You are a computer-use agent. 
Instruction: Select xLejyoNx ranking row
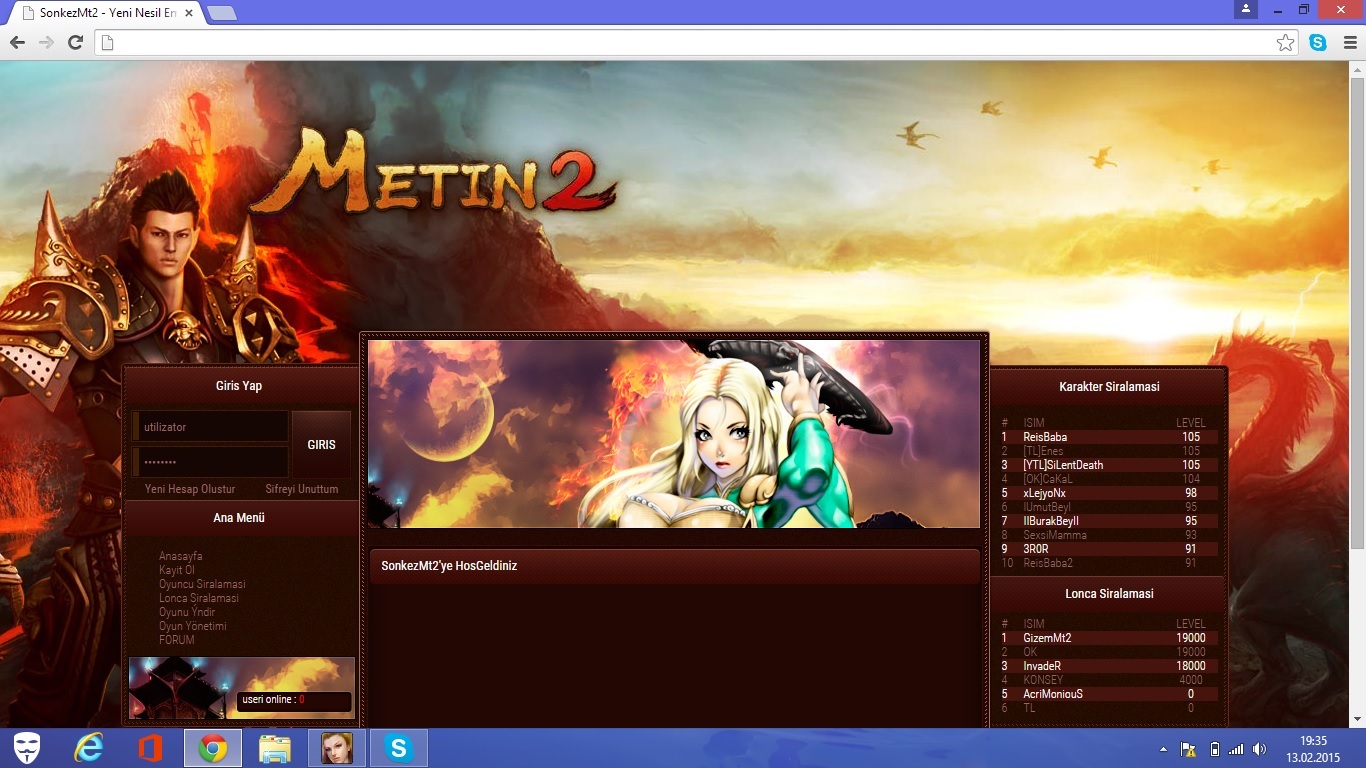[x=1109, y=493]
